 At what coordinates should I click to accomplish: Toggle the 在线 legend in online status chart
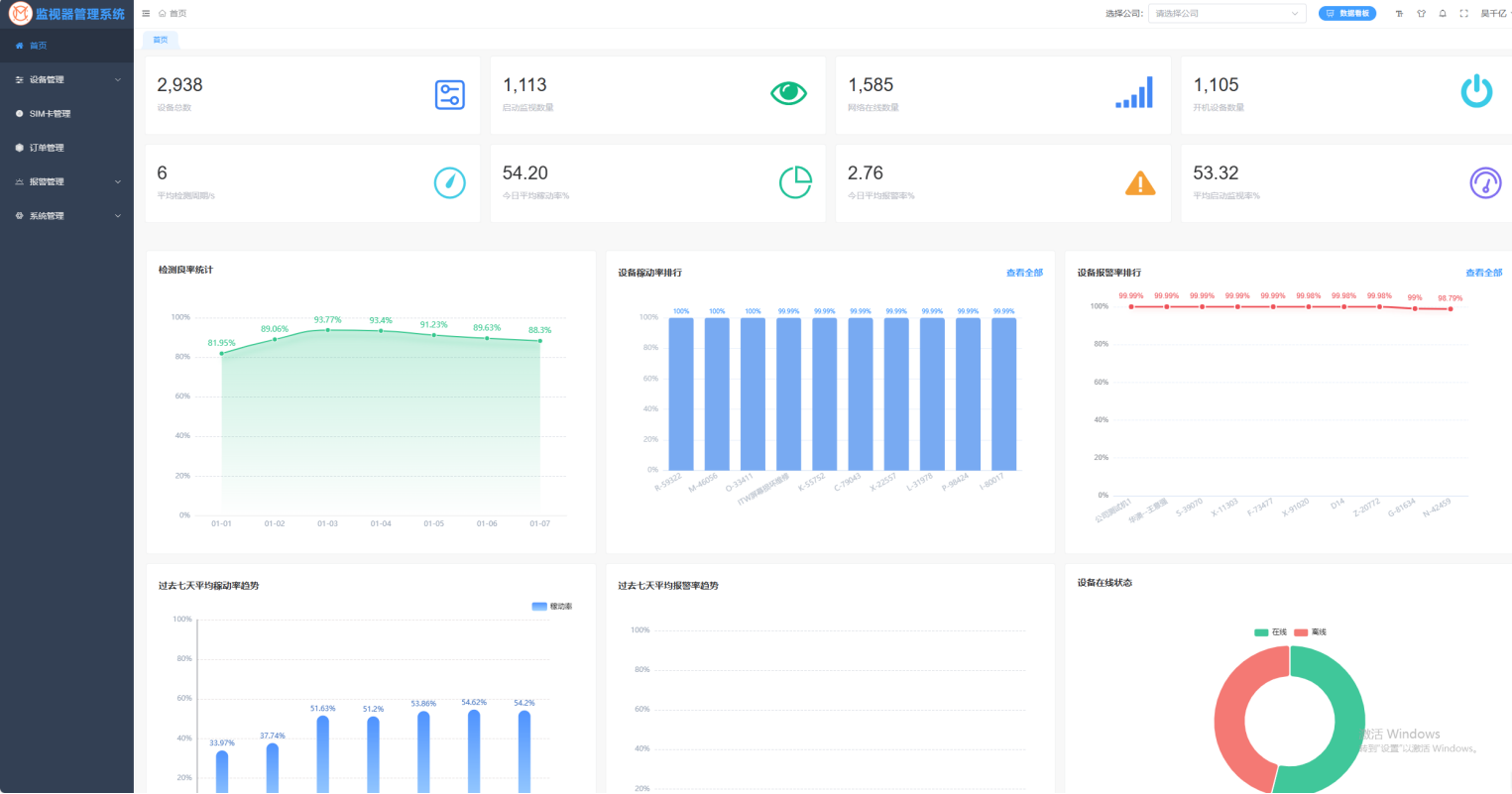(x=1270, y=632)
